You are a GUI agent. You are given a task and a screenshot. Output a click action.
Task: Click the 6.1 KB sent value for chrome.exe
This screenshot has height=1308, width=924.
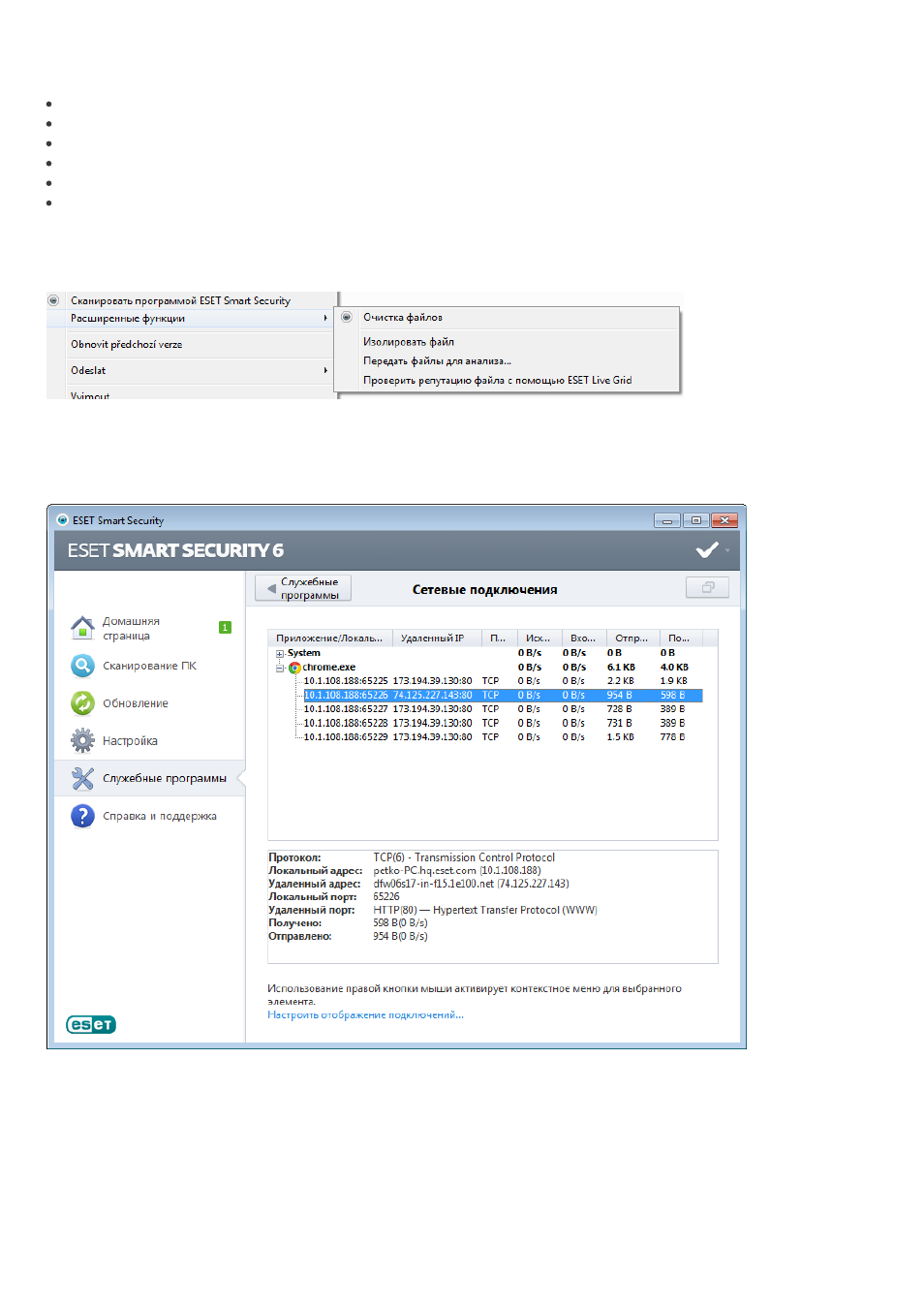coord(621,668)
